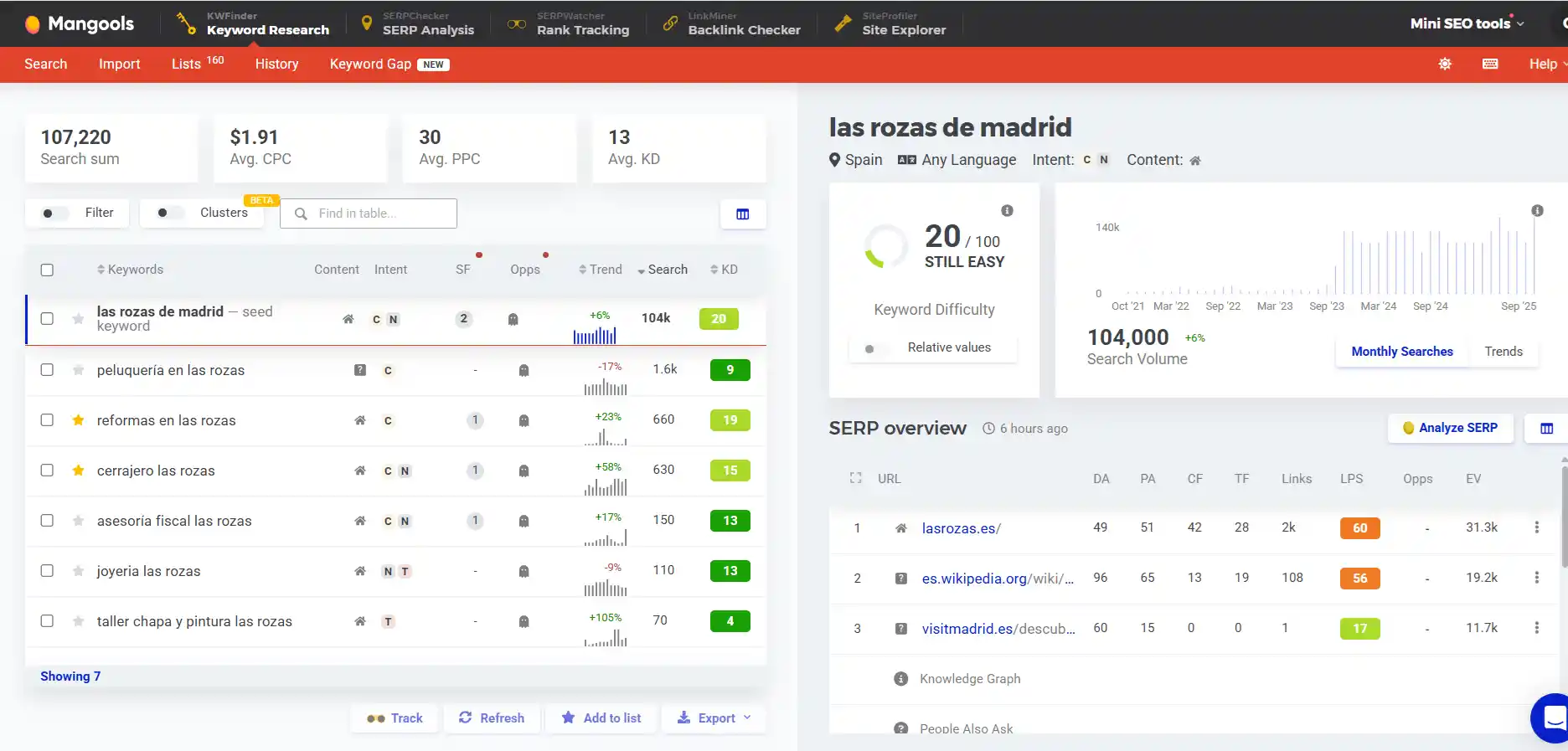Open LinkMiner Backlink Checker tool
The width and height of the screenshot is (1568, 751).
tap(731, 23)
